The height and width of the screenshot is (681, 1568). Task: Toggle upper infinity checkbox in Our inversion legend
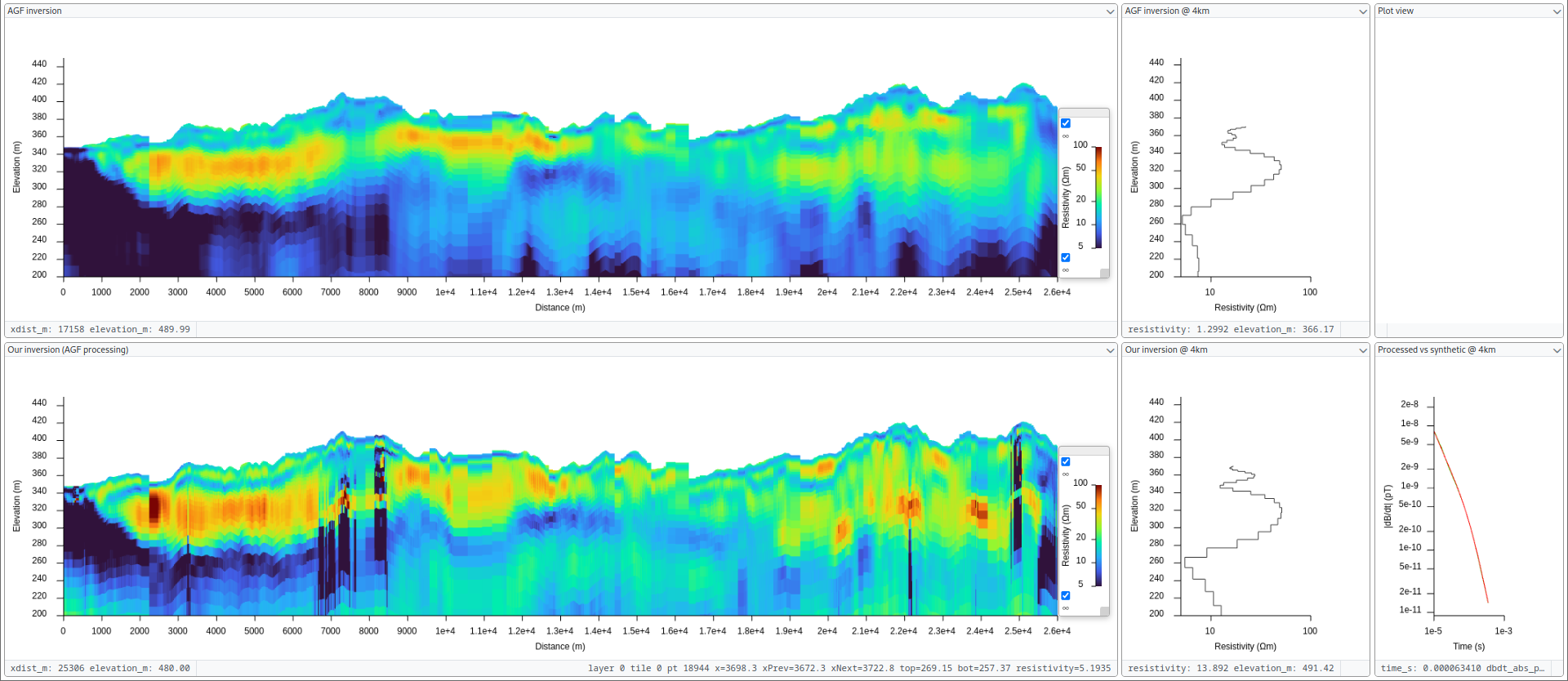[x=1066, y=461]
